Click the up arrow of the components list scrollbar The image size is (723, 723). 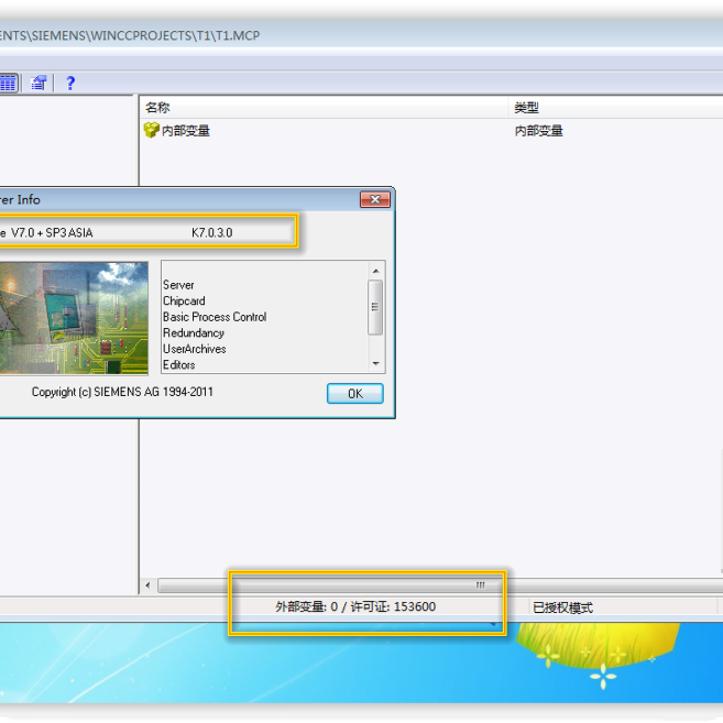point(376,271)
